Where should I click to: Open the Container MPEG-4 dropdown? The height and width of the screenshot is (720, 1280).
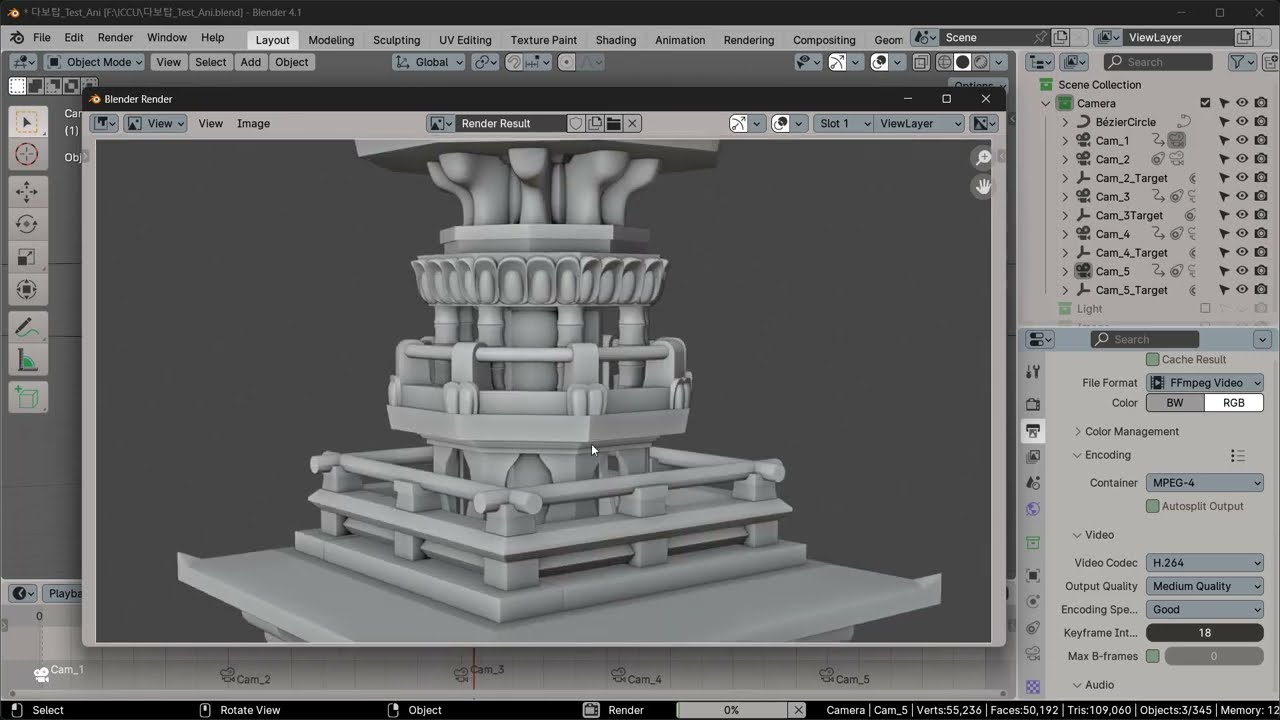tap(1204, 483)
